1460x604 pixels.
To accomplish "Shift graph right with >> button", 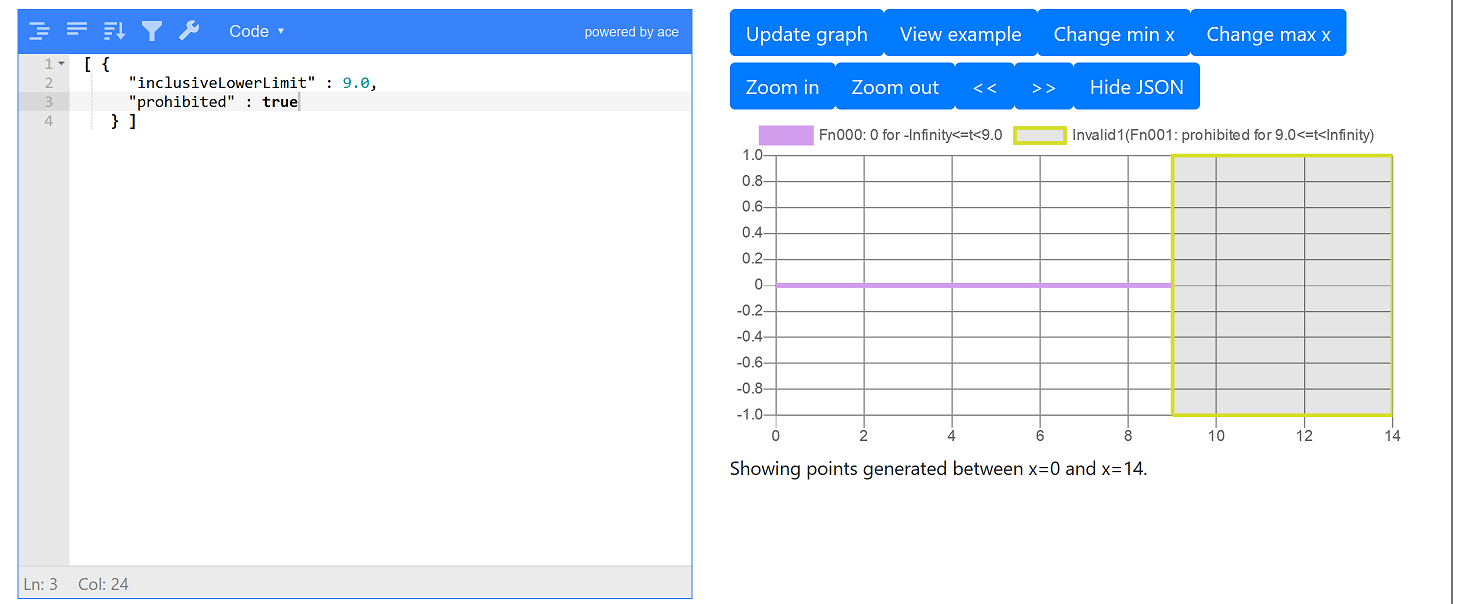I will pyautogui.click(x=1043, y=87).
